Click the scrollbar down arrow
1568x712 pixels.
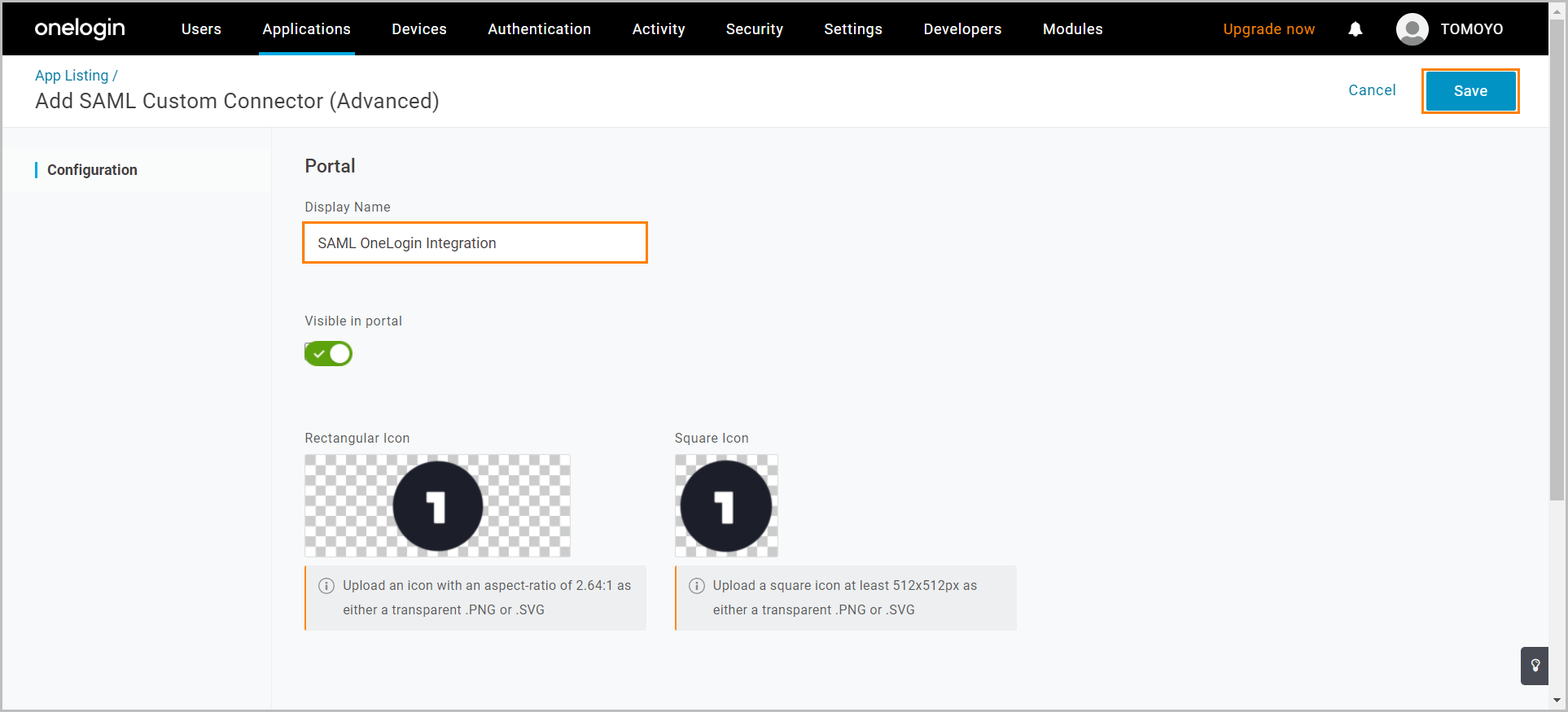[x=1557, y=701]
